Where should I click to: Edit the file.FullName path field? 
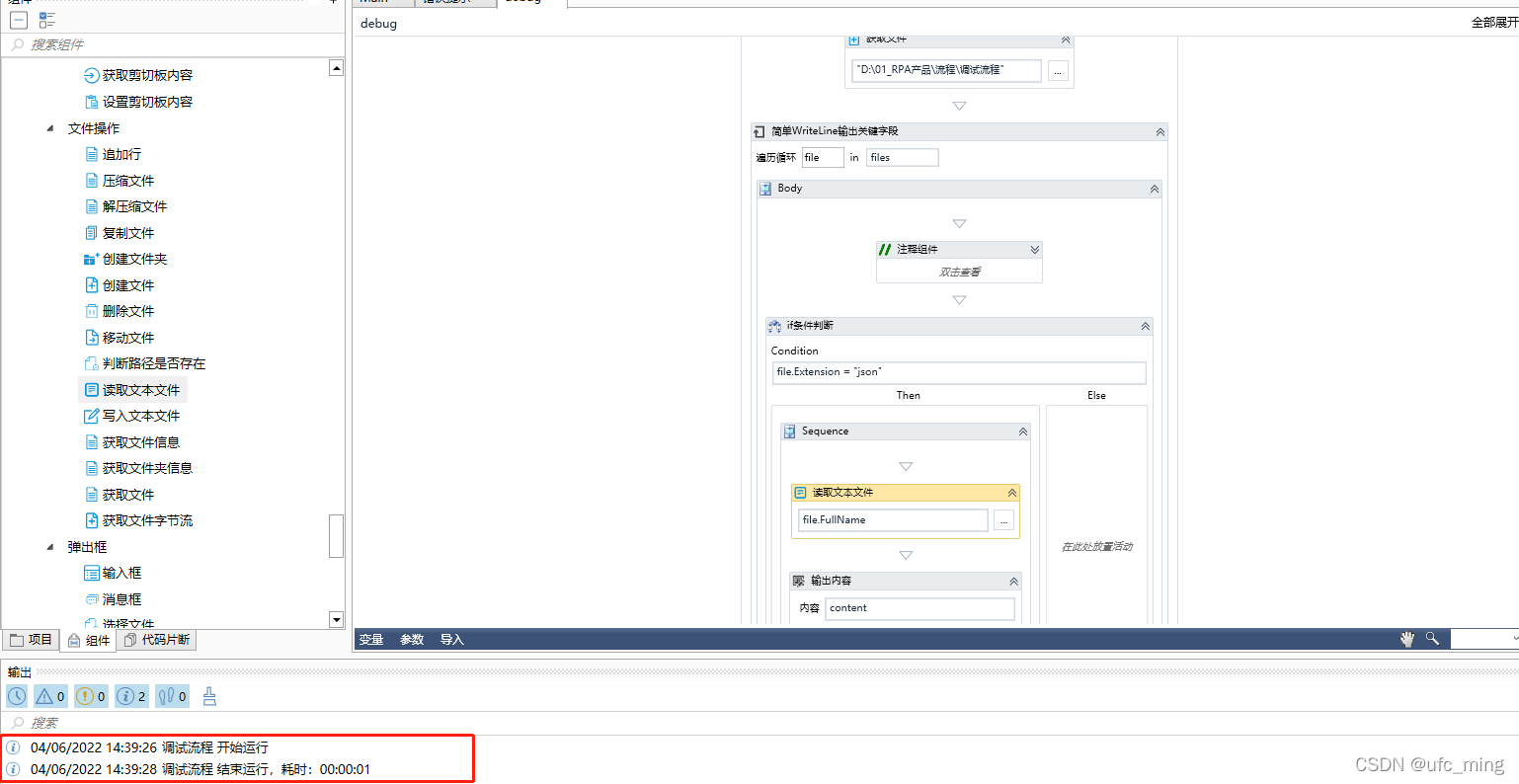point(893,520)
